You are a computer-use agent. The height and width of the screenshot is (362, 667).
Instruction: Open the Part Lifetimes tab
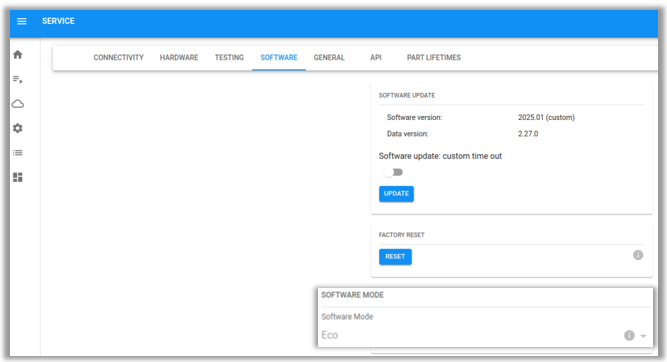click(434, 57)
